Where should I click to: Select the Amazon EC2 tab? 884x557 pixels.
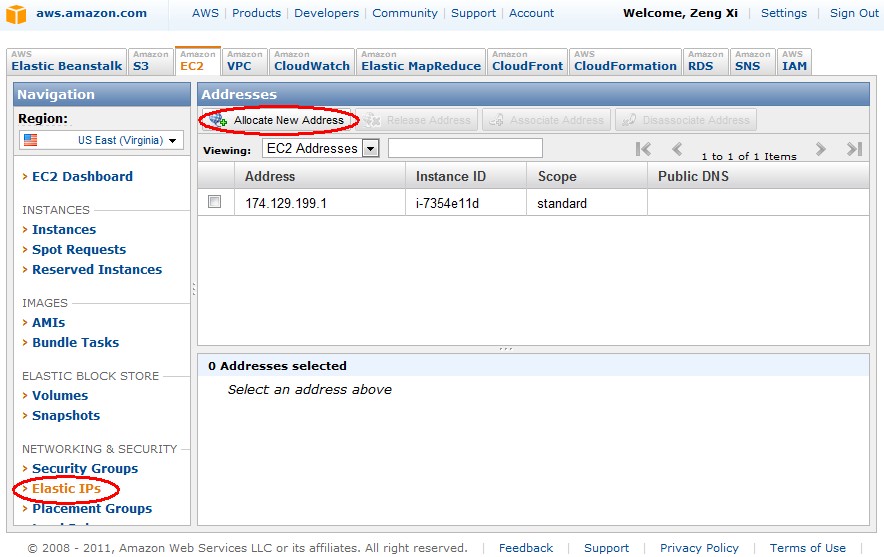coord(198,60)
